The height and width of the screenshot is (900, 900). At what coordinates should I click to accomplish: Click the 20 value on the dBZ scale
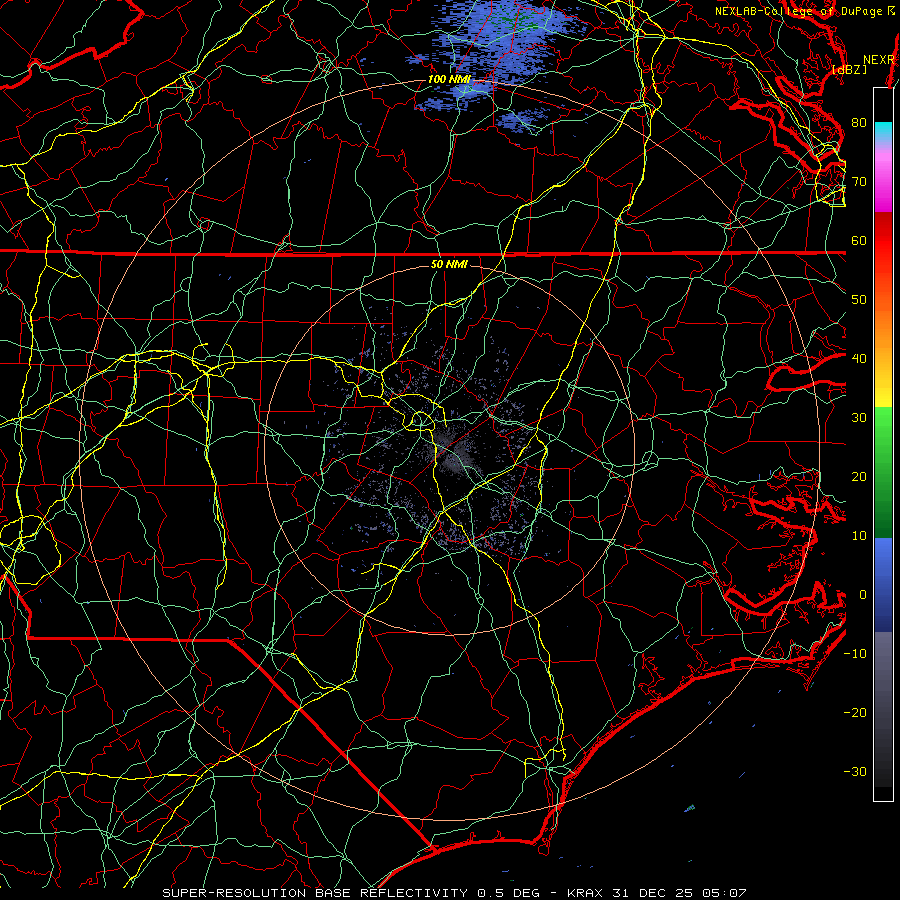(859, 476)
